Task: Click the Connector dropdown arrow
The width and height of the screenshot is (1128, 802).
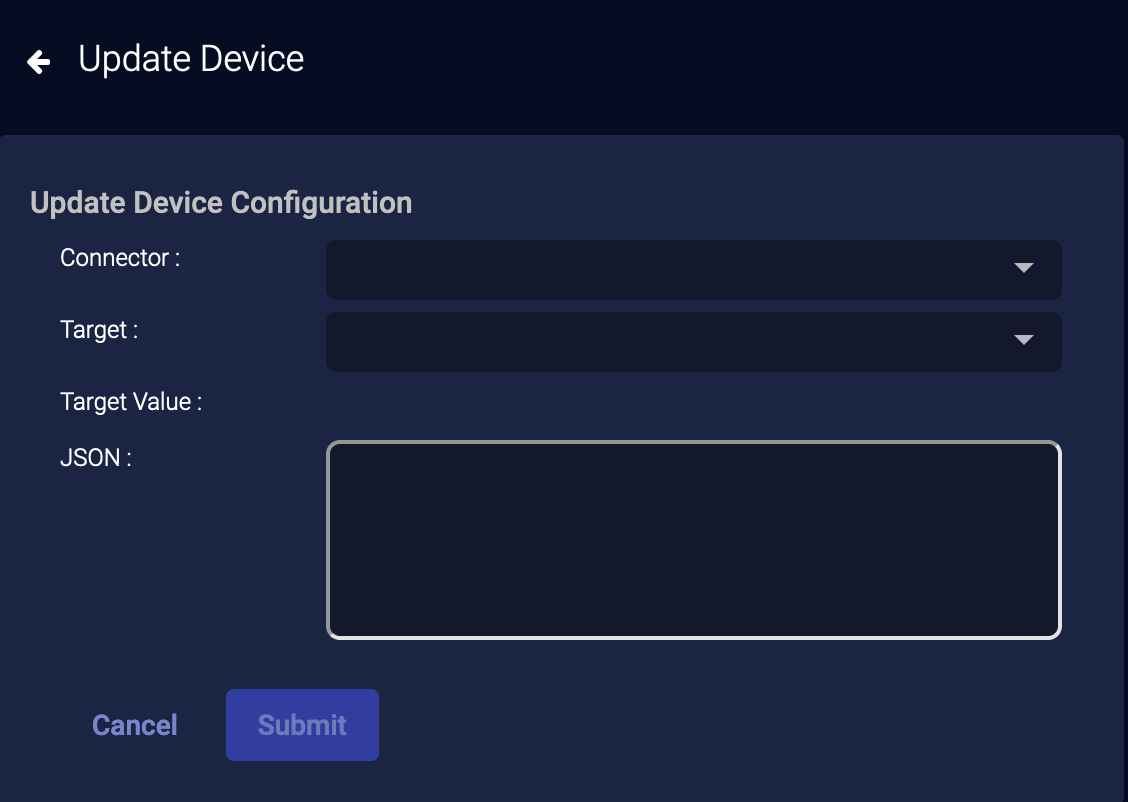Action: [1023, 268]
